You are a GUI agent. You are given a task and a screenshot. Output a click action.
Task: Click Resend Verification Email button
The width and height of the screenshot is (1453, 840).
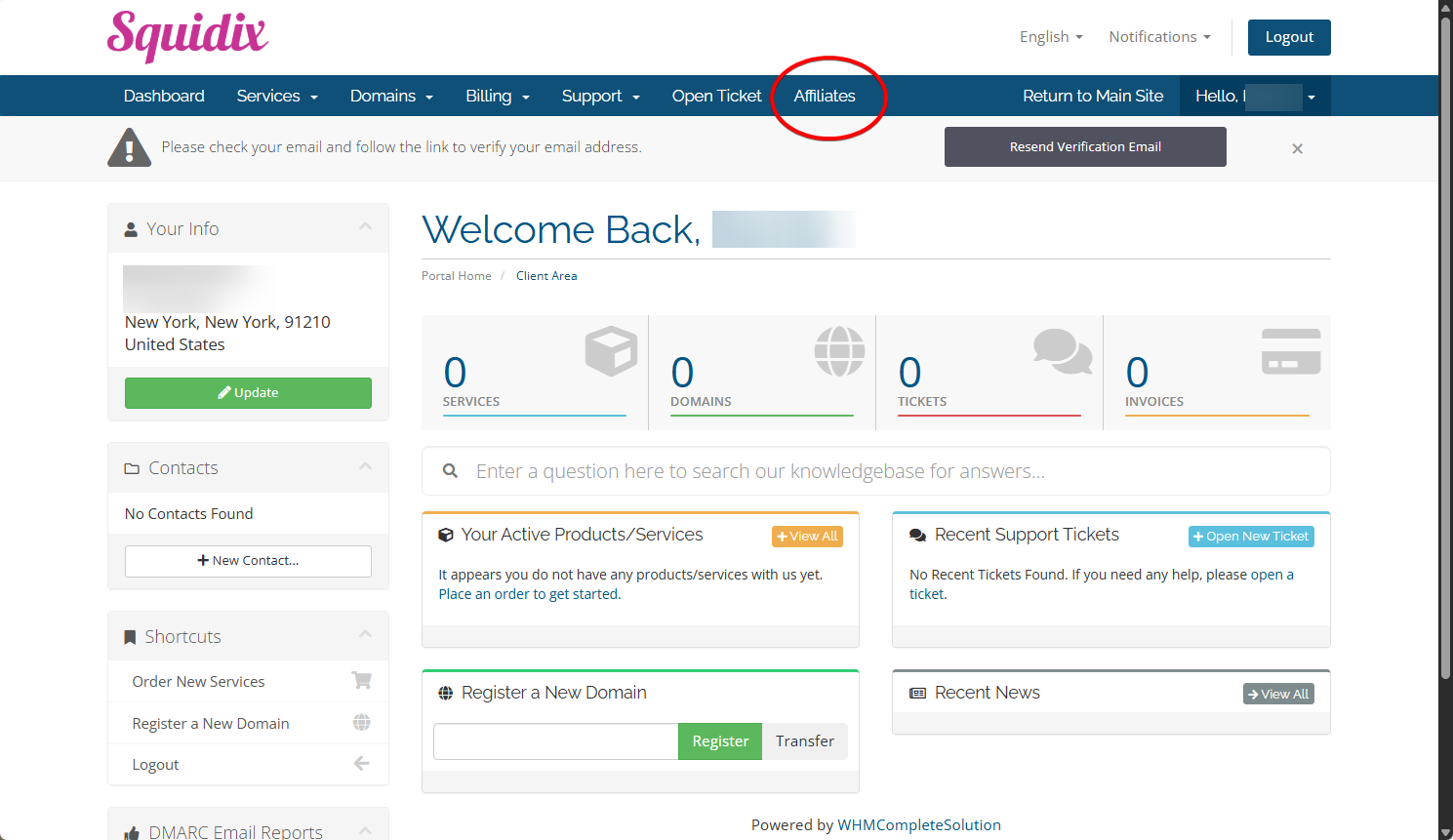[x=1085, y=147]
